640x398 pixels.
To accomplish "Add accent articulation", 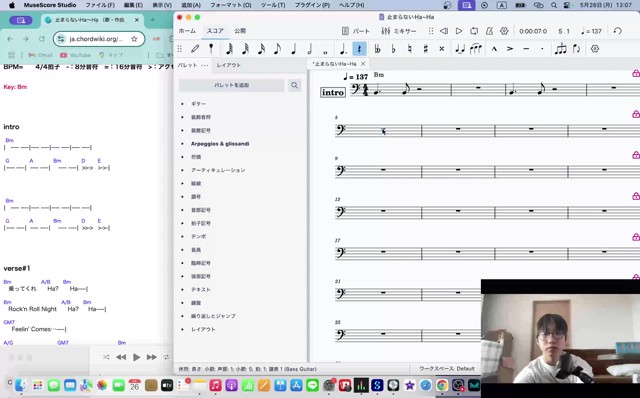I will point(510,49).
